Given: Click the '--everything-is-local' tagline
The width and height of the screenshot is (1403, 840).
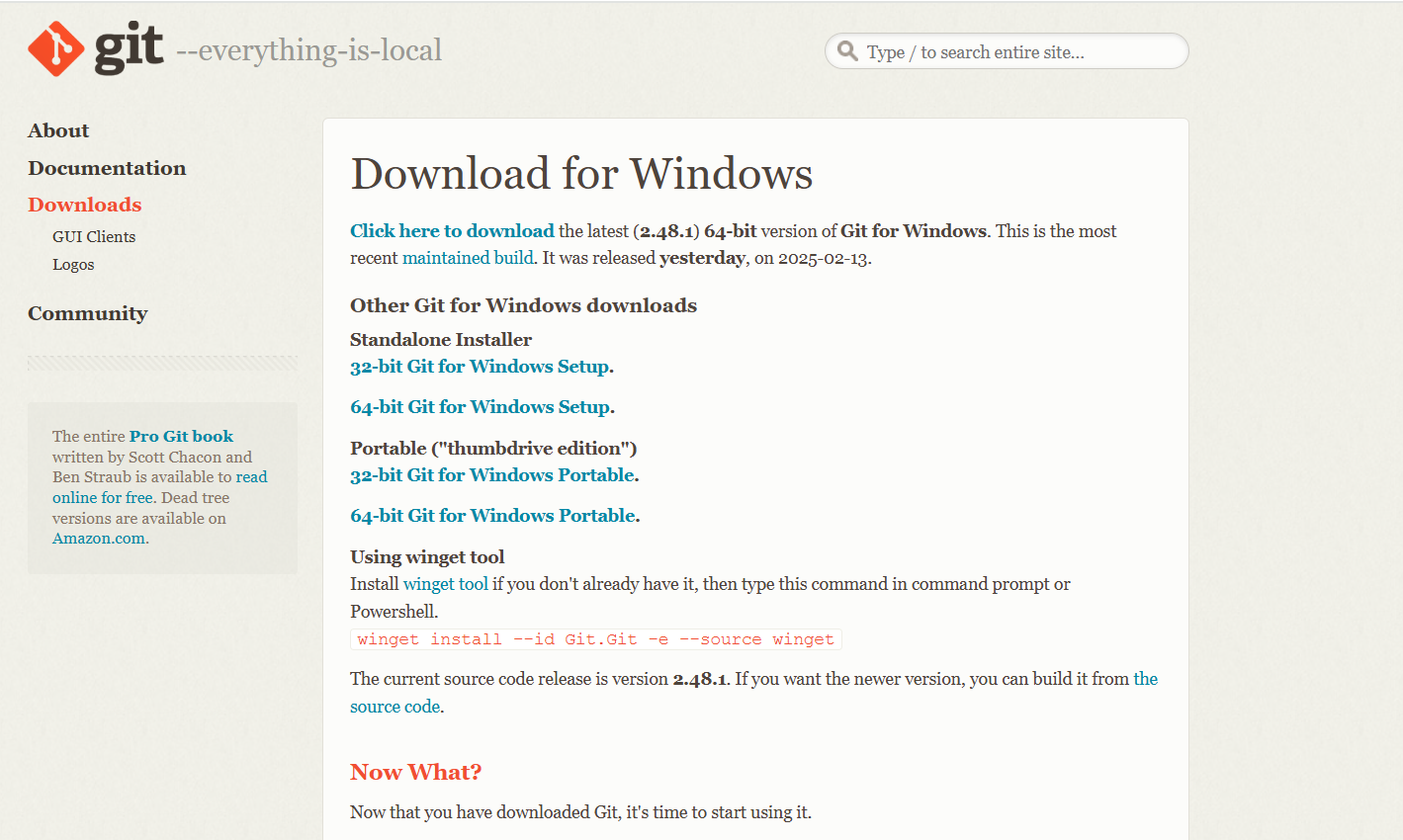Looking at the screenshot, I should 309,49.
